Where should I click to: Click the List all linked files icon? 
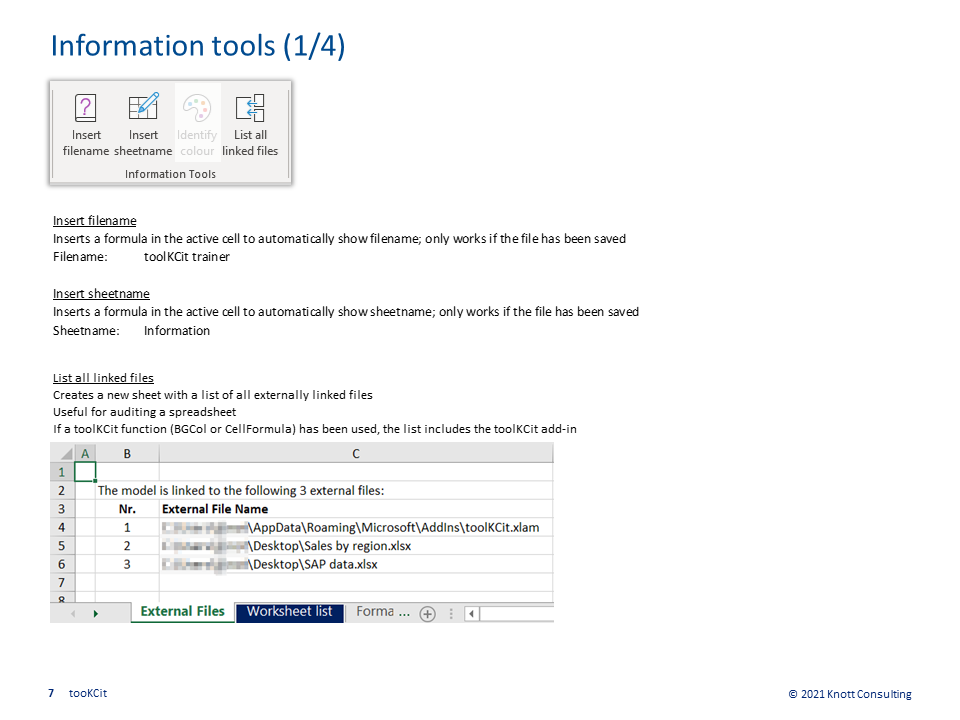pyautogui.click(x=250, y=125)
